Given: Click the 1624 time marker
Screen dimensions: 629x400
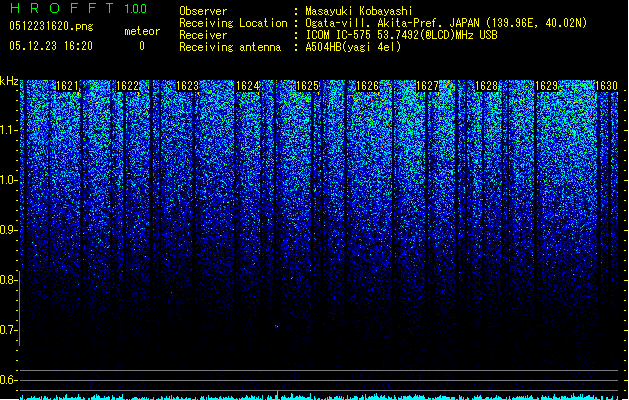Looking at the screenshot, I should click(248, 86).
